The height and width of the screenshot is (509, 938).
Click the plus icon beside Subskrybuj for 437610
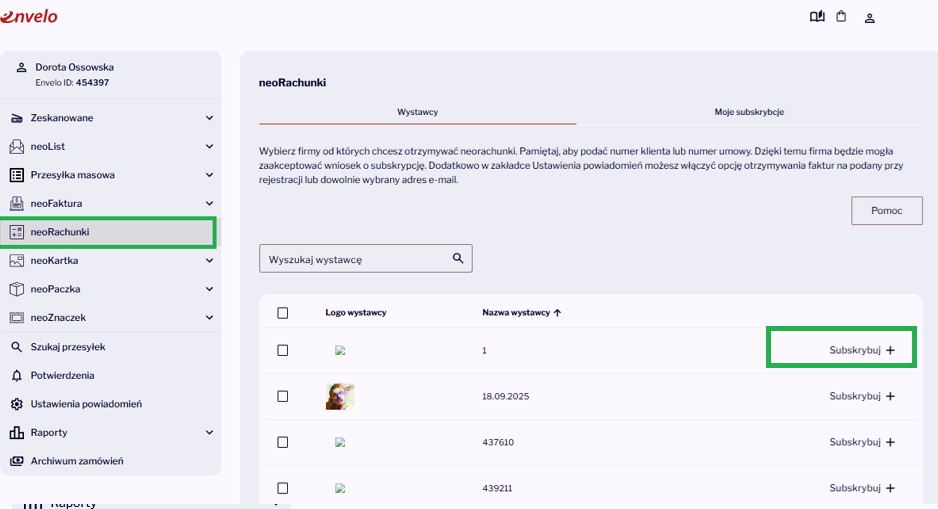pos(890,442)
